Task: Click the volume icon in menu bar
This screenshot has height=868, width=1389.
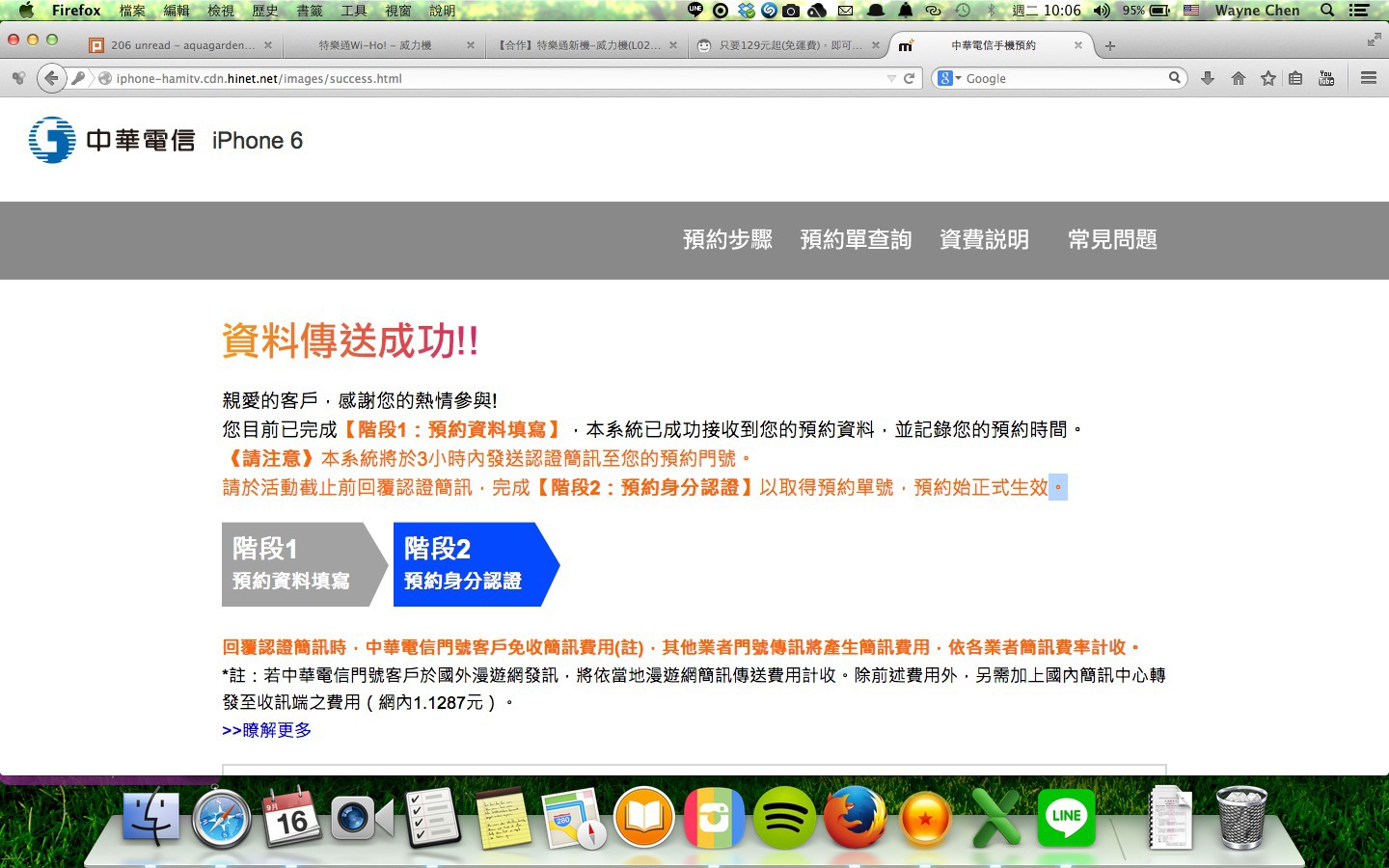Action: pyautogui.click(x=1102, y=11)
